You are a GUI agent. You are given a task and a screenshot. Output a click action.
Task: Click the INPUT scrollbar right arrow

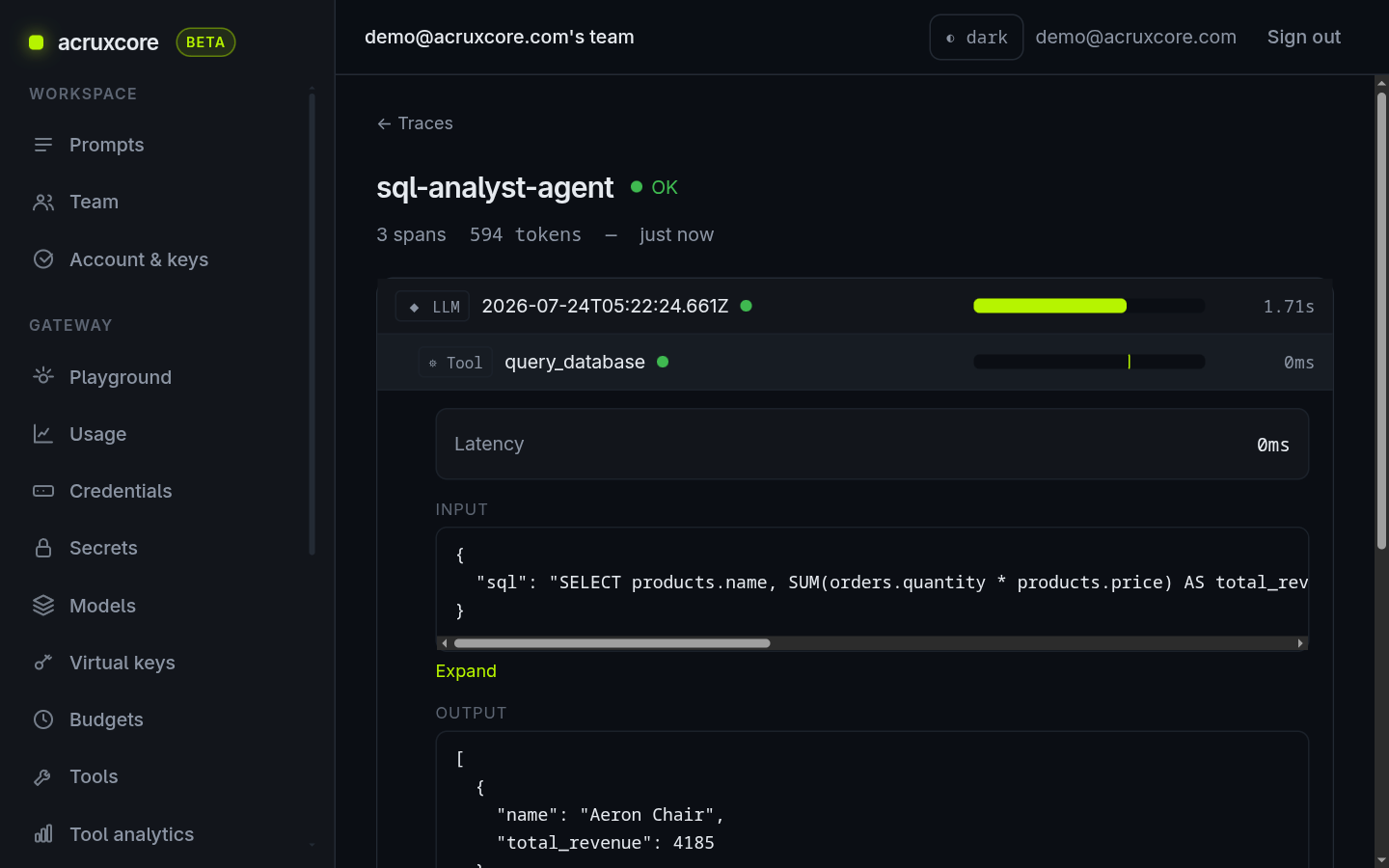[1300, 643]
